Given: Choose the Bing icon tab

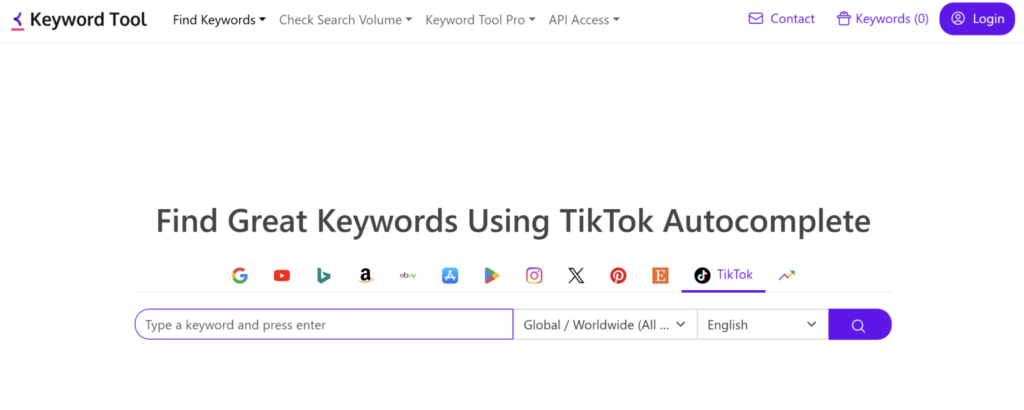Looking at the screenshot, I should 324,276.
